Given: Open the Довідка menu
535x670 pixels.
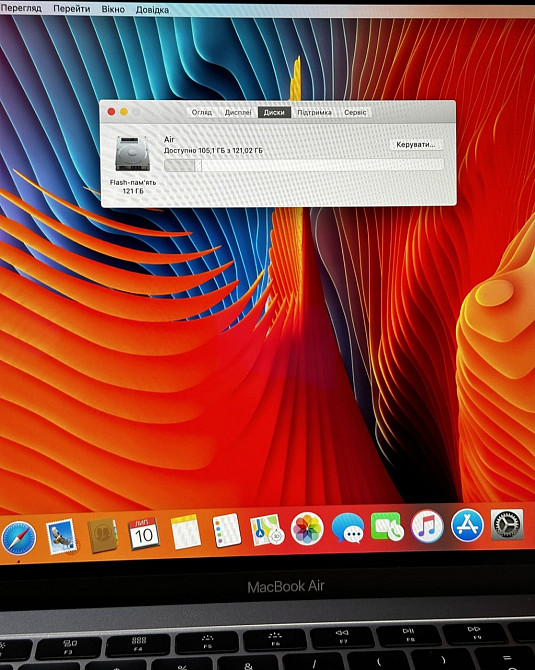Looking at the screenshot, I should pyautogui.click(x=152, y=9).
